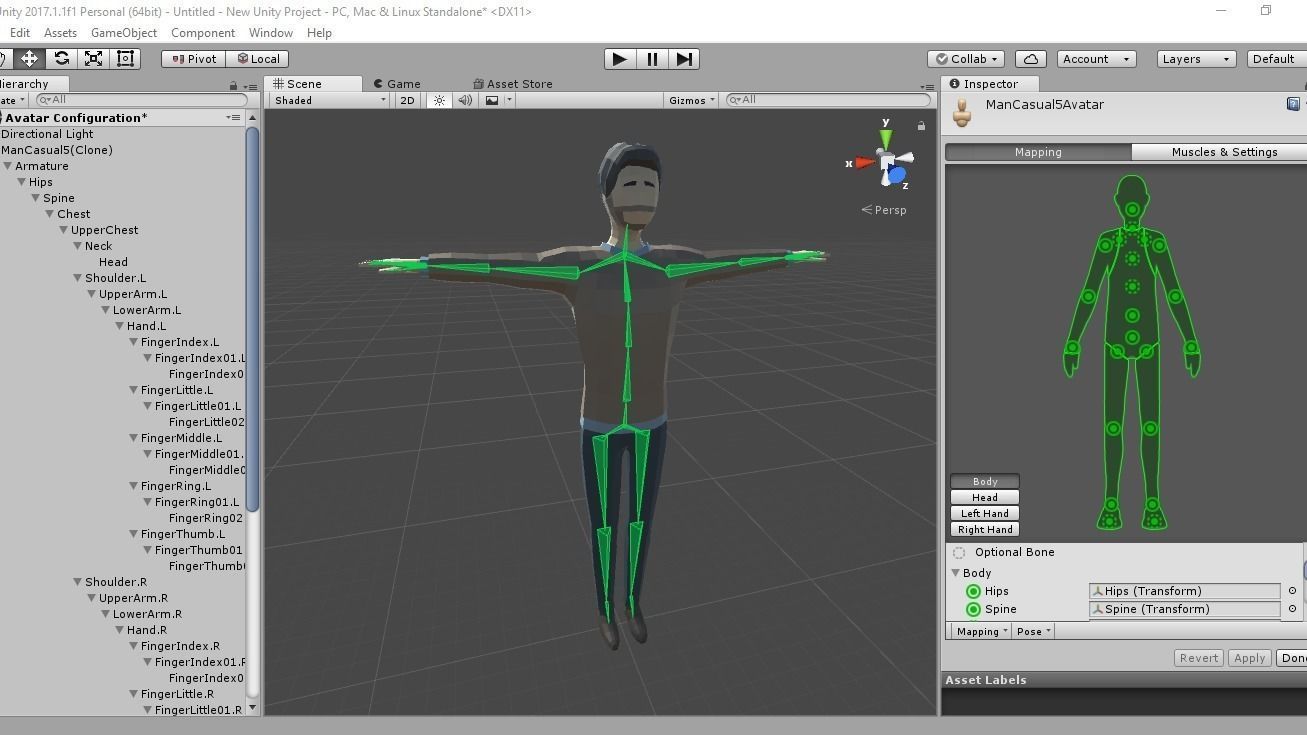
Task: Select the Rotate tool
Action: click(61, 59)
